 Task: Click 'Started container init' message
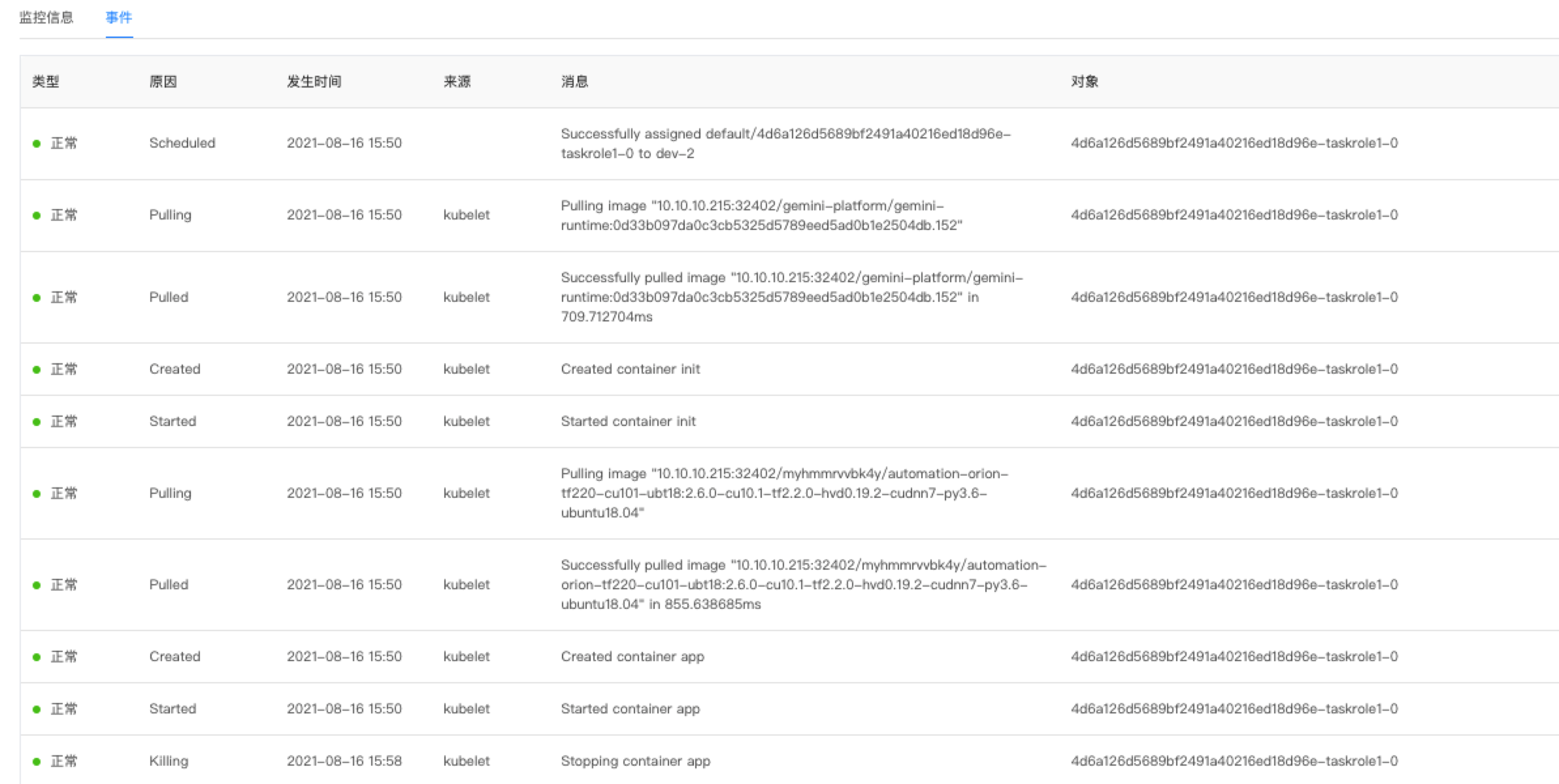click(x=629, y=421)
